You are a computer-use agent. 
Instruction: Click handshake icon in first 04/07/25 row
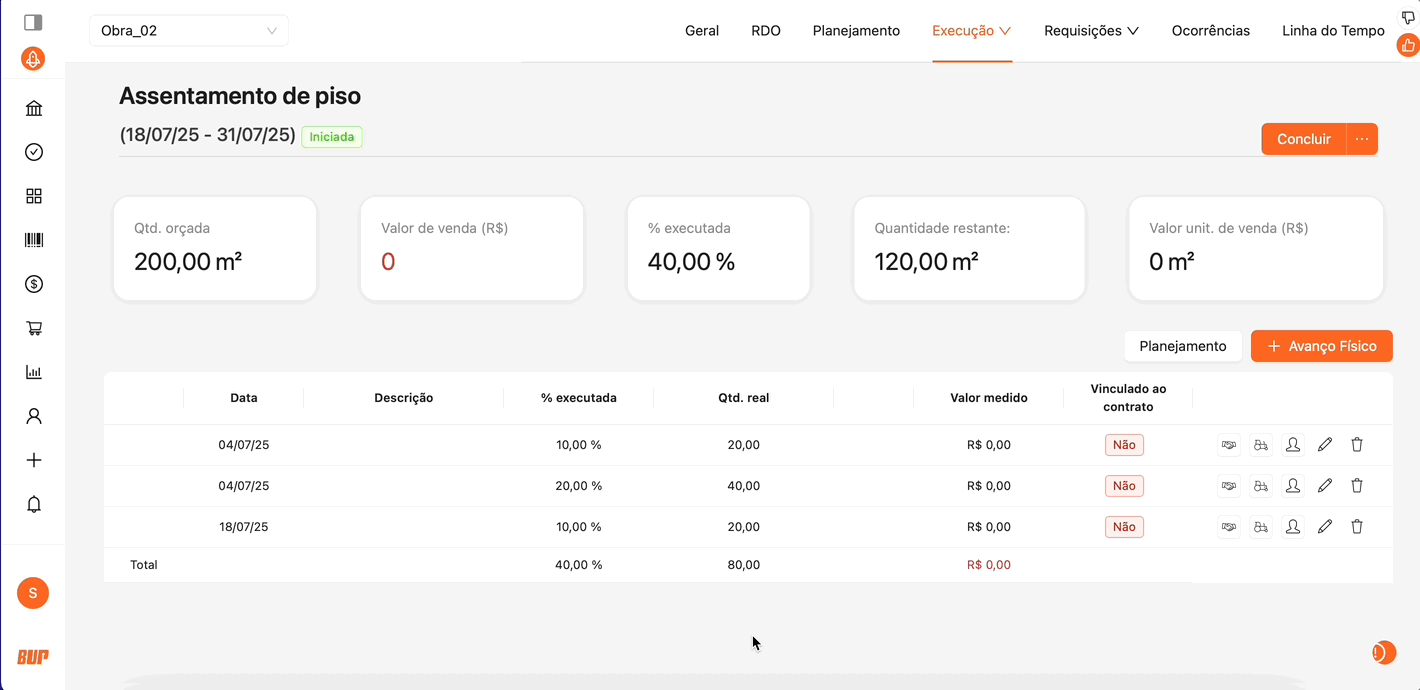(1229, 445)
